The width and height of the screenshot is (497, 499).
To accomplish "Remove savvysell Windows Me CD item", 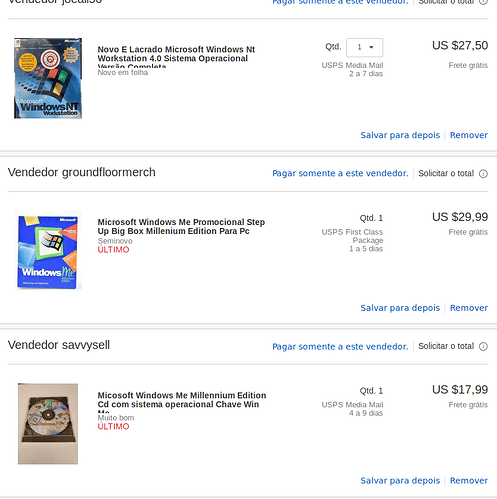I will click(x=469, y=480).
